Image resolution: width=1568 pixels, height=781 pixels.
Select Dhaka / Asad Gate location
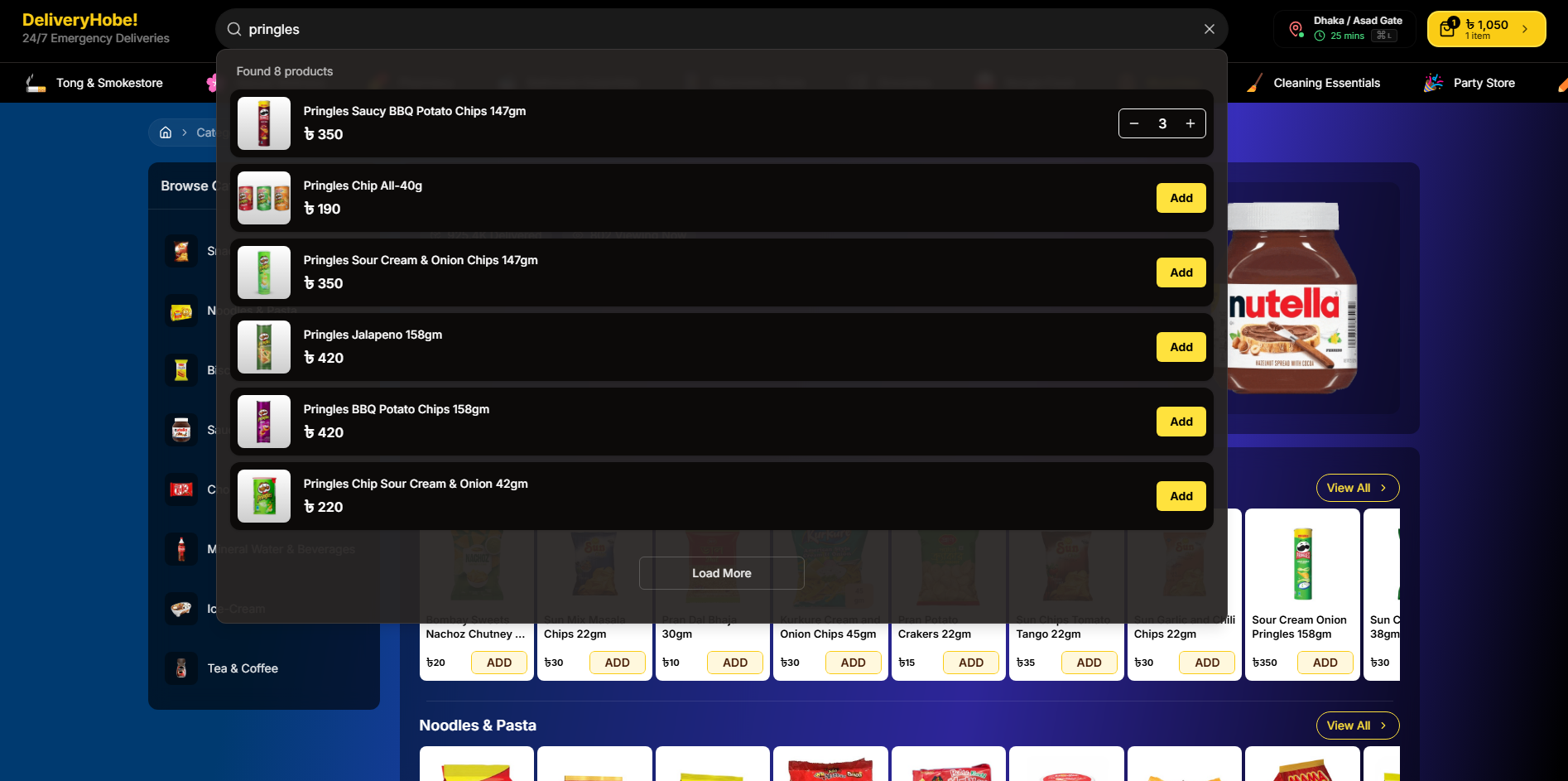click(x=1358, y=21)
